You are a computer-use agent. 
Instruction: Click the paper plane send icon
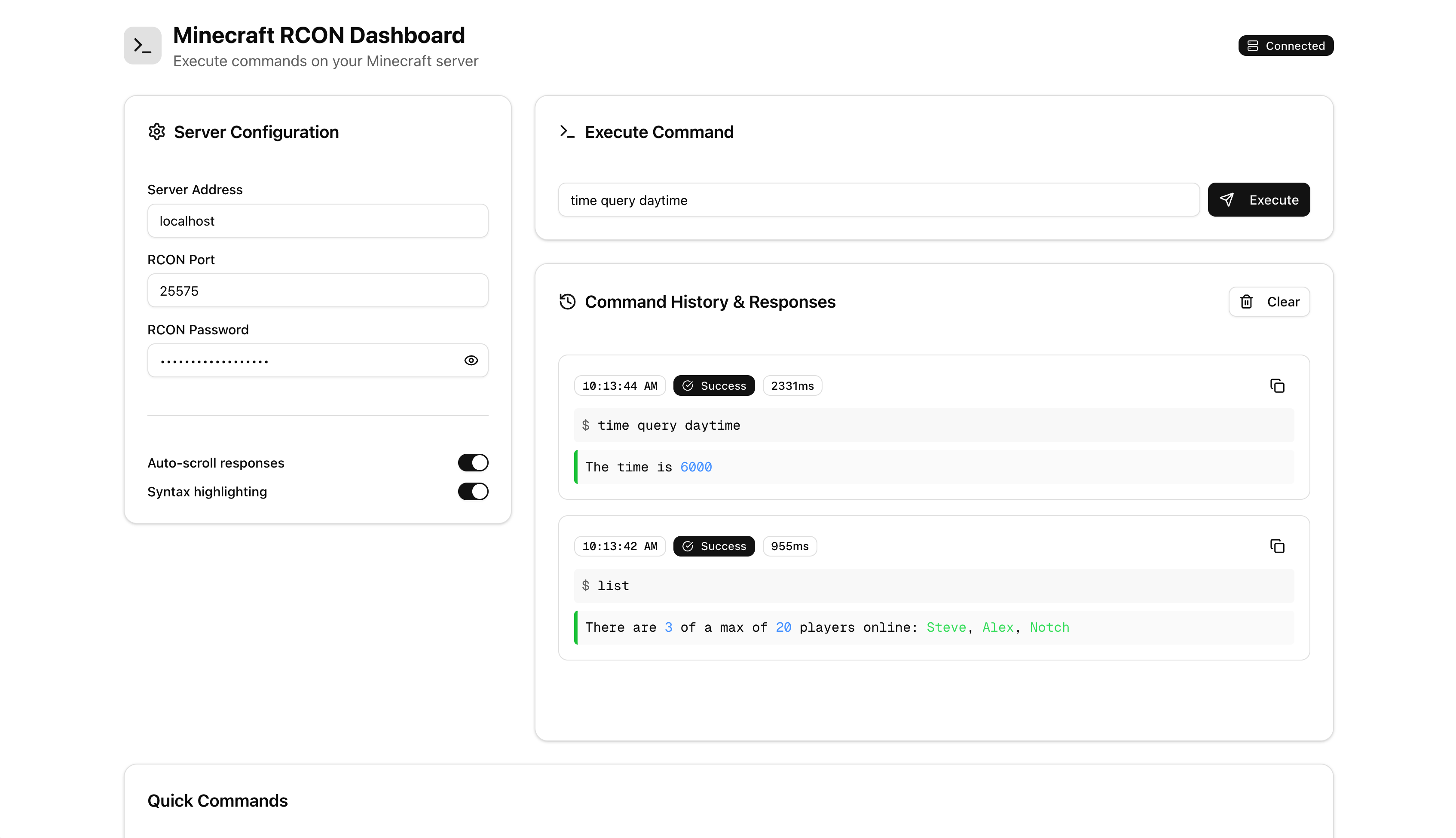1227,200
